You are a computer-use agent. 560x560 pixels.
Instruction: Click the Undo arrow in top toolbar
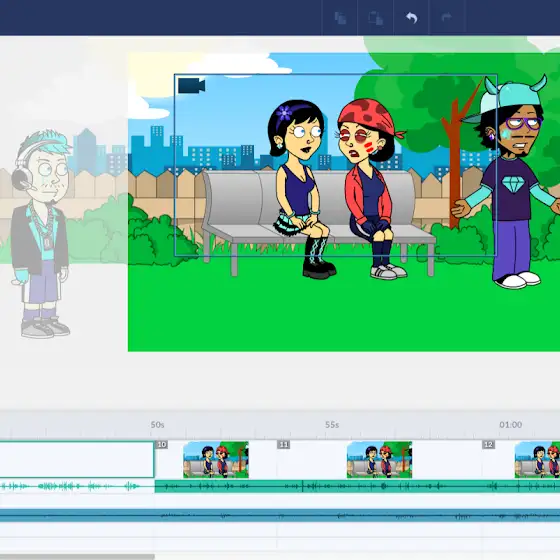pyautogui.click(x=411, y=18)
